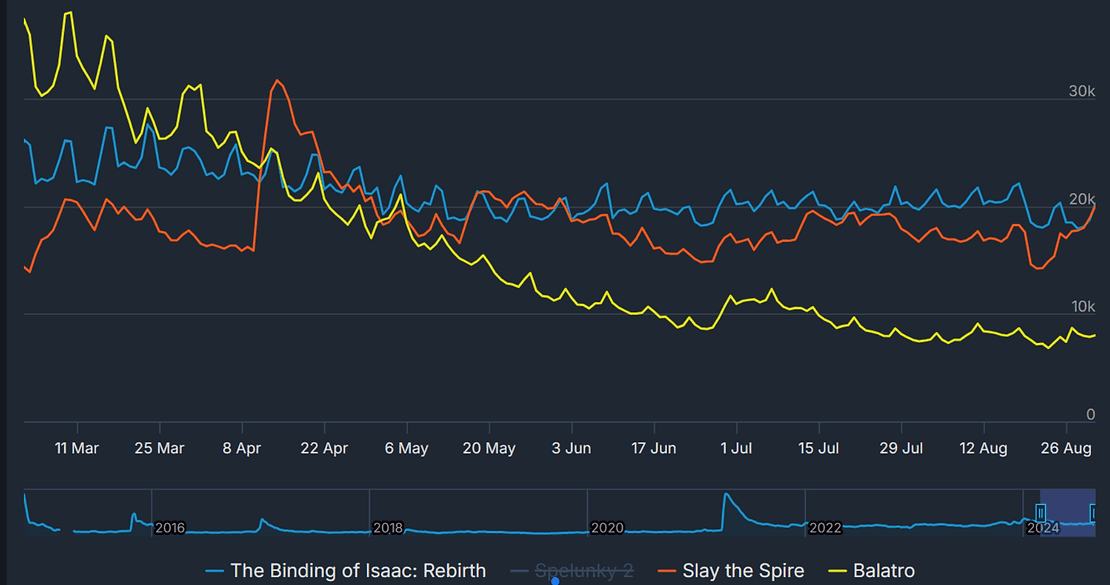Click Slay the Spire mid-April peak
1110x585 pixels.
[277, 81]
